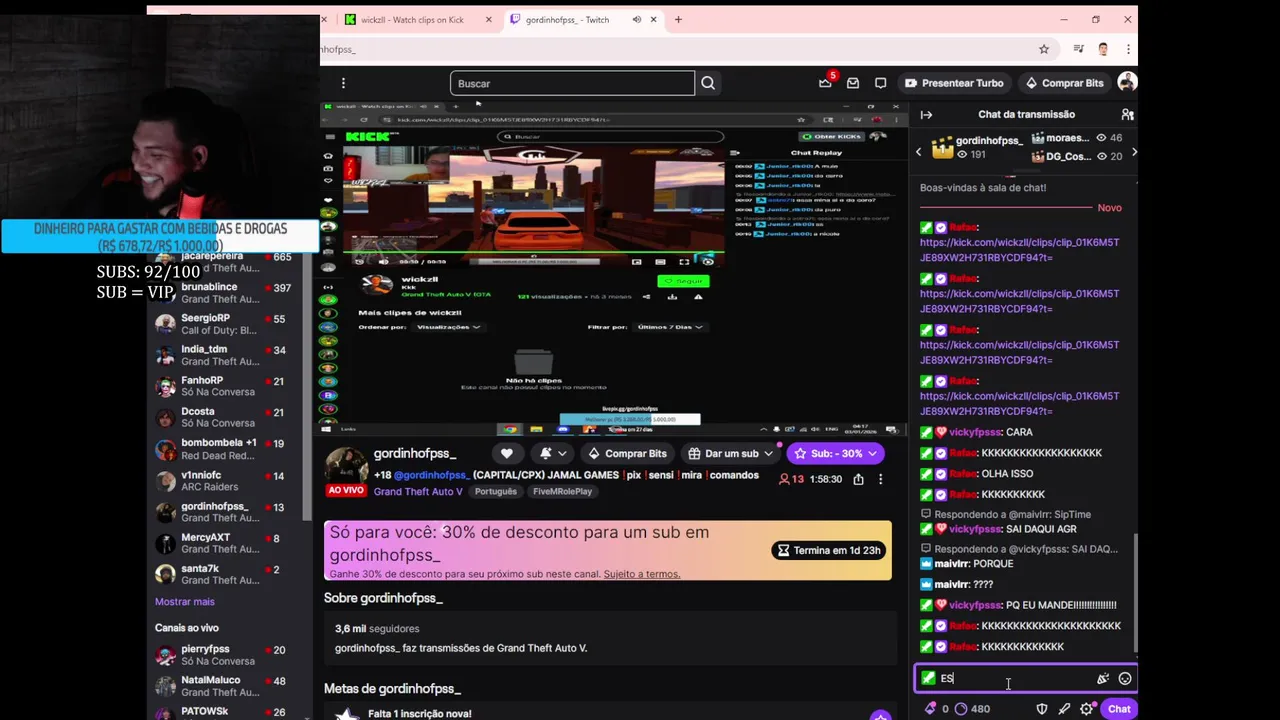This screenshot has width=1280, height=720.
Task: Open the user avatar menu
Action: coord(1126,83)
